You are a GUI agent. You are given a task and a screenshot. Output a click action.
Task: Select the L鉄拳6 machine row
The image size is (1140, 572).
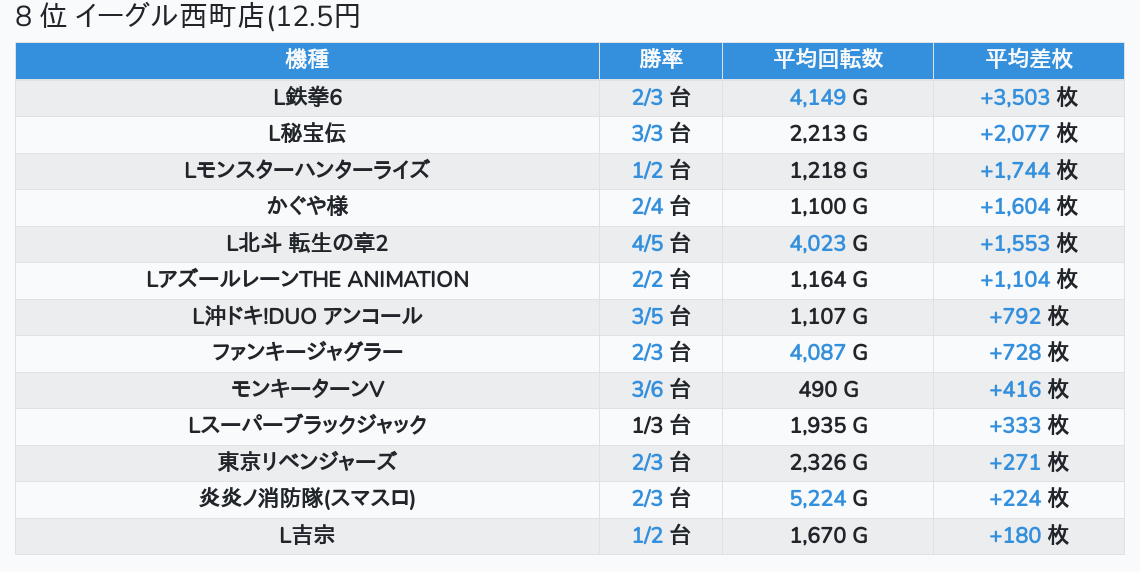click(x=307, y=97)
